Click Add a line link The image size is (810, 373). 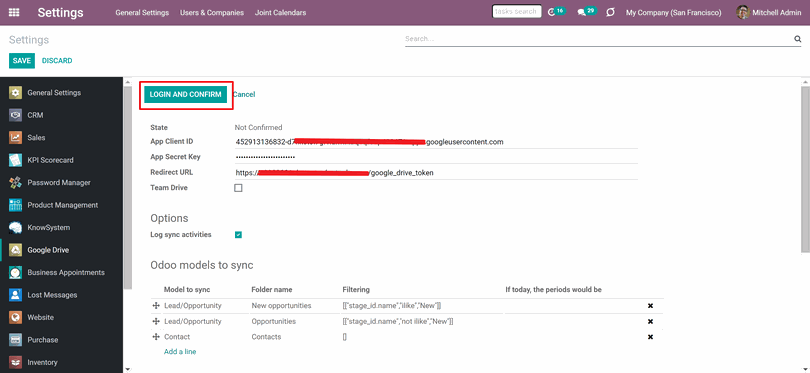[180, 351]
